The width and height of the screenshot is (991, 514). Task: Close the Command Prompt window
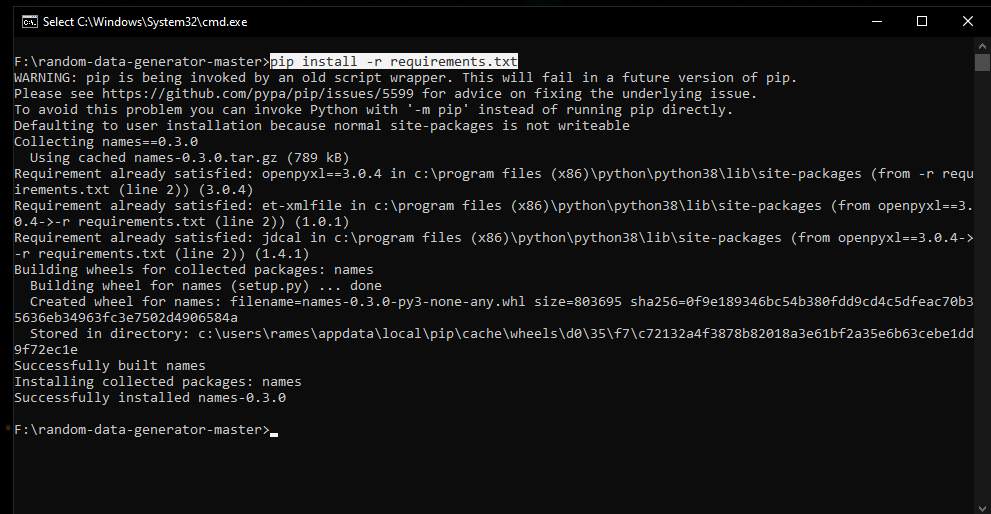pos(968,21)
